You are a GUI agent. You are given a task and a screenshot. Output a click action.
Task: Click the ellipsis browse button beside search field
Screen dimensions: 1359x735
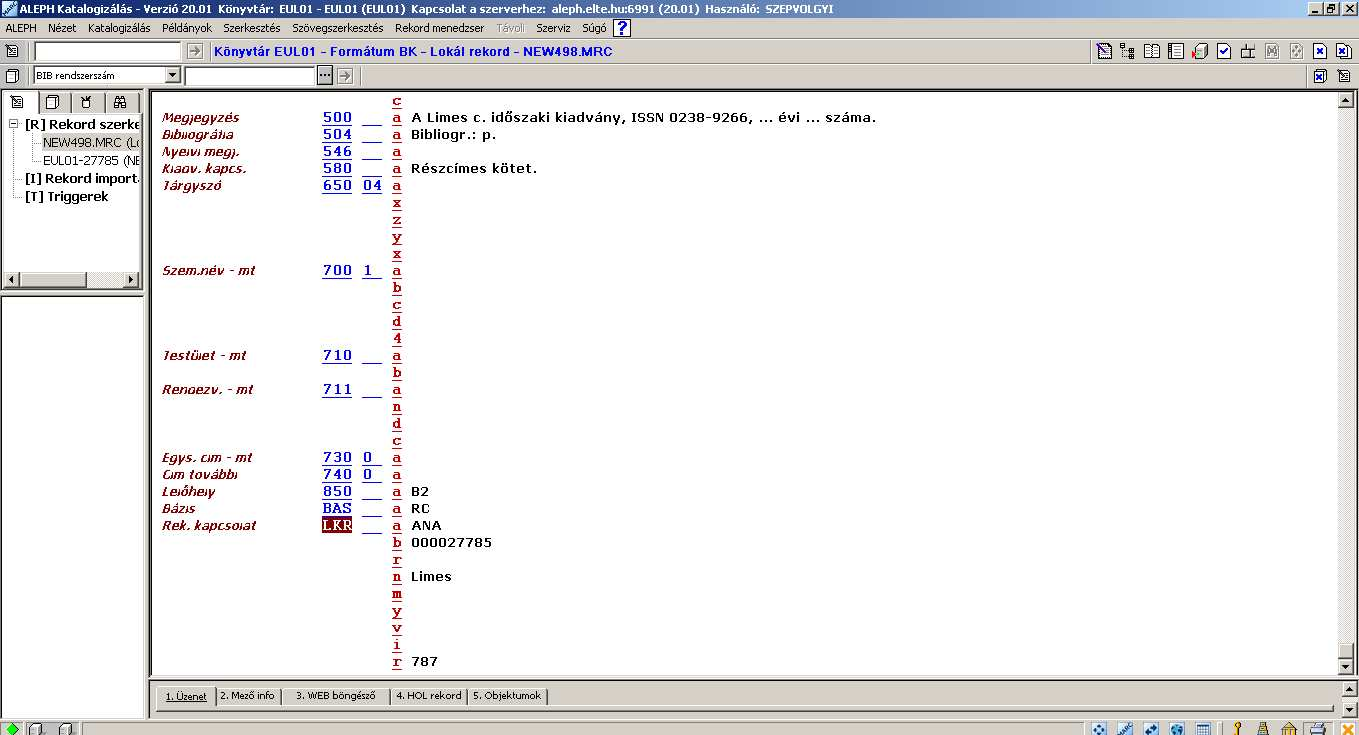coord(325,76)
